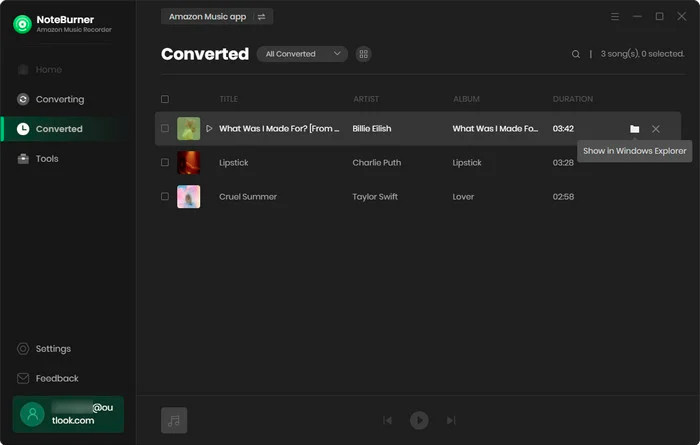Viewport: 700px width, 445px height.
Task: Open the Converted section
Action: click(68, 129)
